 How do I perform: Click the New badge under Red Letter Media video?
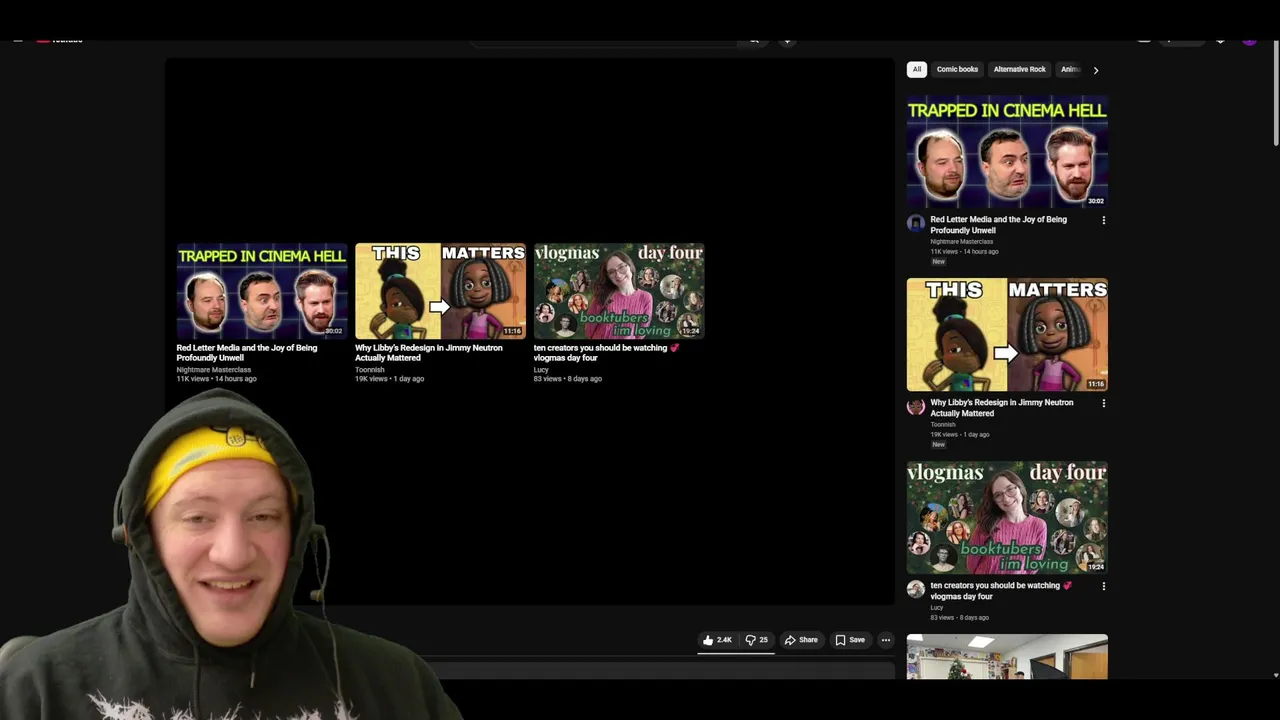(938, 261)
